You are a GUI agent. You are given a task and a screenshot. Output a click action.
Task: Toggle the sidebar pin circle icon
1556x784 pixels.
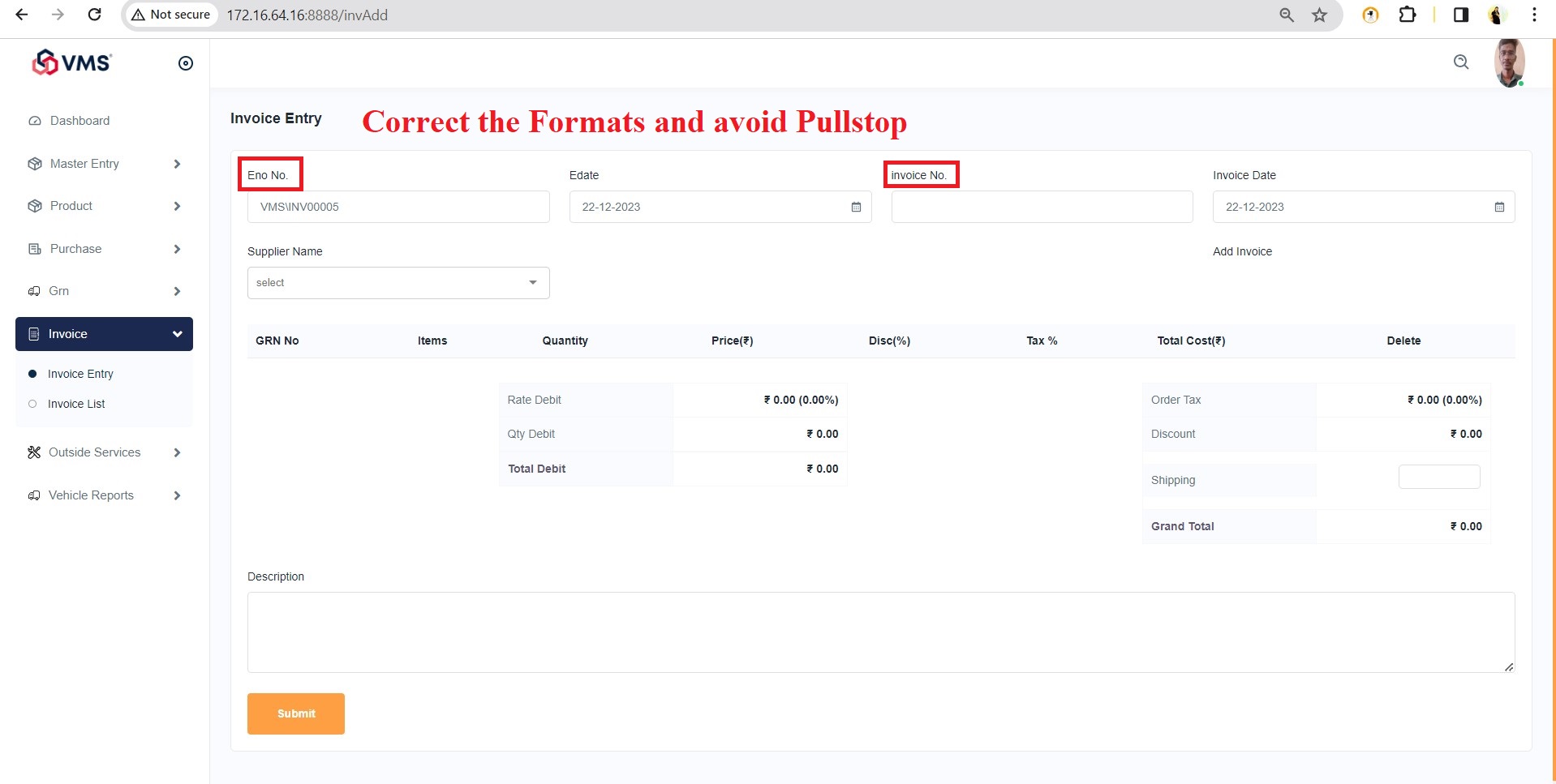[x=186, y=63]
